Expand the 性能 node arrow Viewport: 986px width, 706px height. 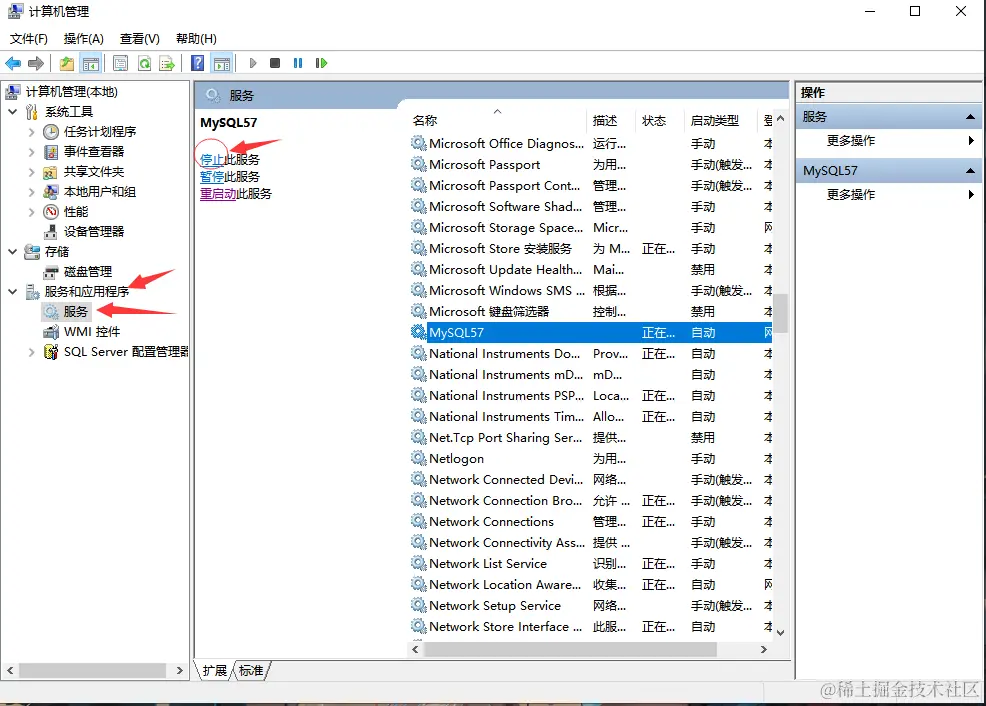pos(31,212)
